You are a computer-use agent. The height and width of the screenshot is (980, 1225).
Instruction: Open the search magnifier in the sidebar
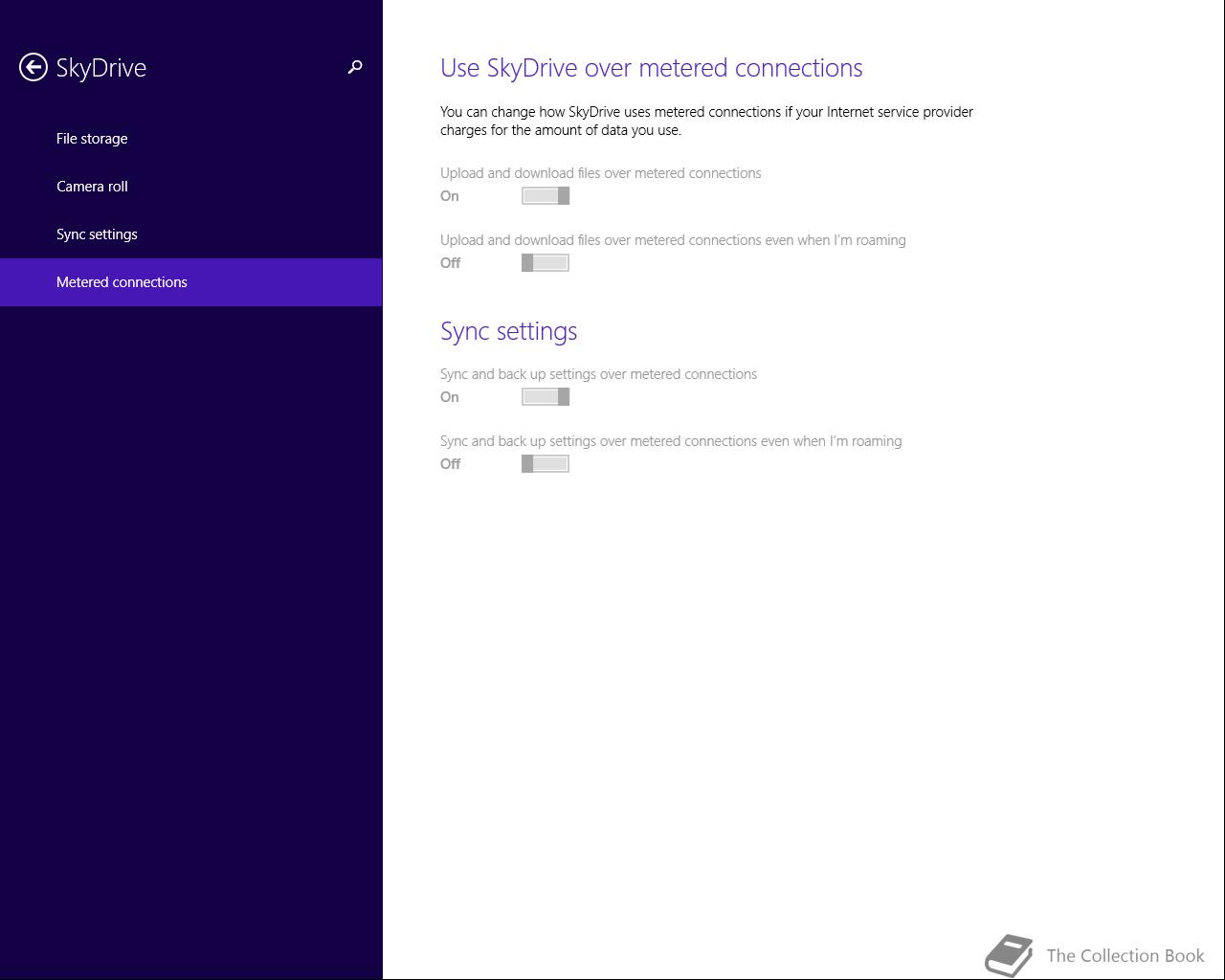pyautogui.click(x=355, y=67)
